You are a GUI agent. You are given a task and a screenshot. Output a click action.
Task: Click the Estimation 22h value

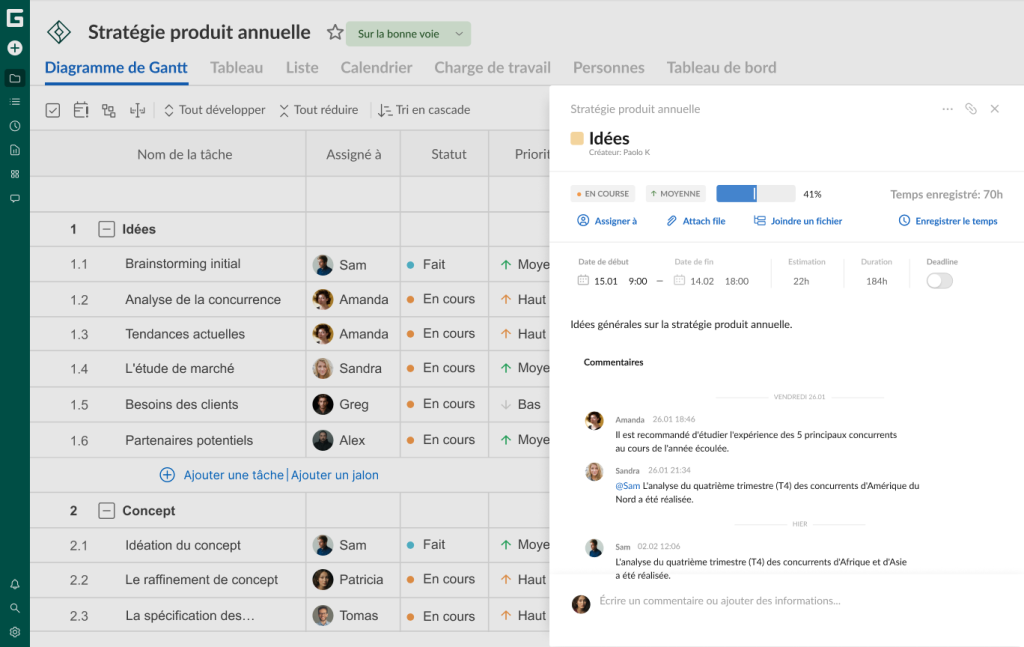[801, 281]
